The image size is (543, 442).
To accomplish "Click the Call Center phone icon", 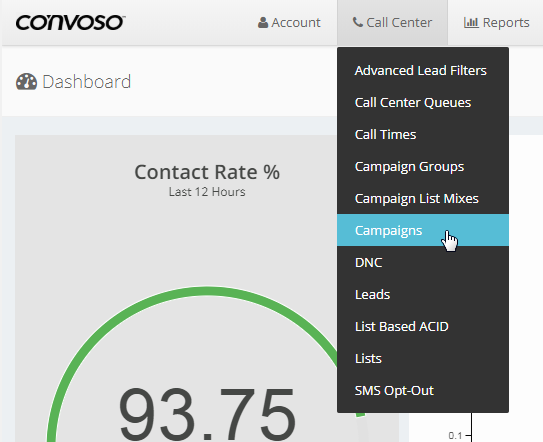I will [x=358, y=22].
